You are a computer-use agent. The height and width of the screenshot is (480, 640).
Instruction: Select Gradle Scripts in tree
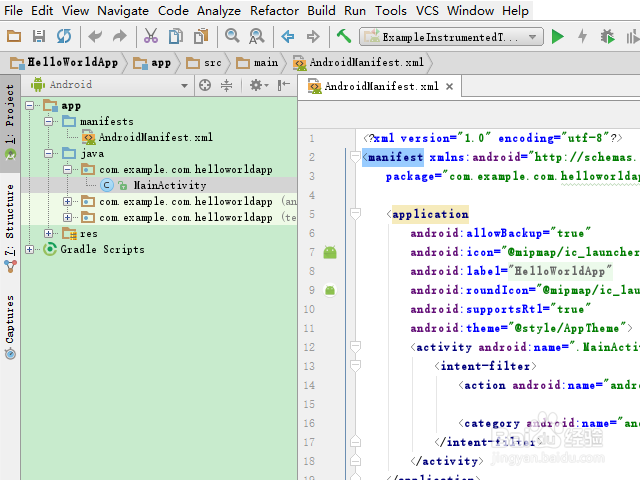pos(102,249)
